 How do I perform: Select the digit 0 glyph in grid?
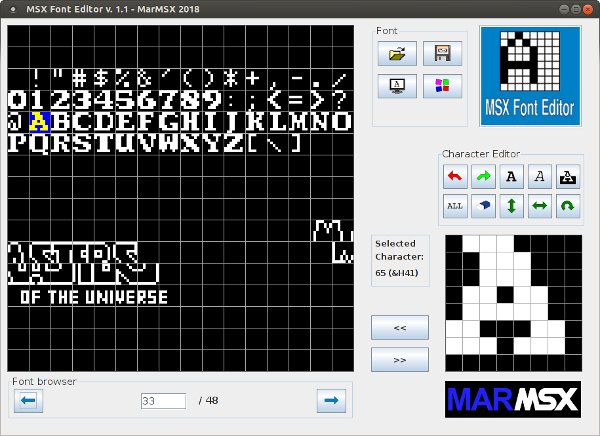pyautogui.click(x=18, y=101)
